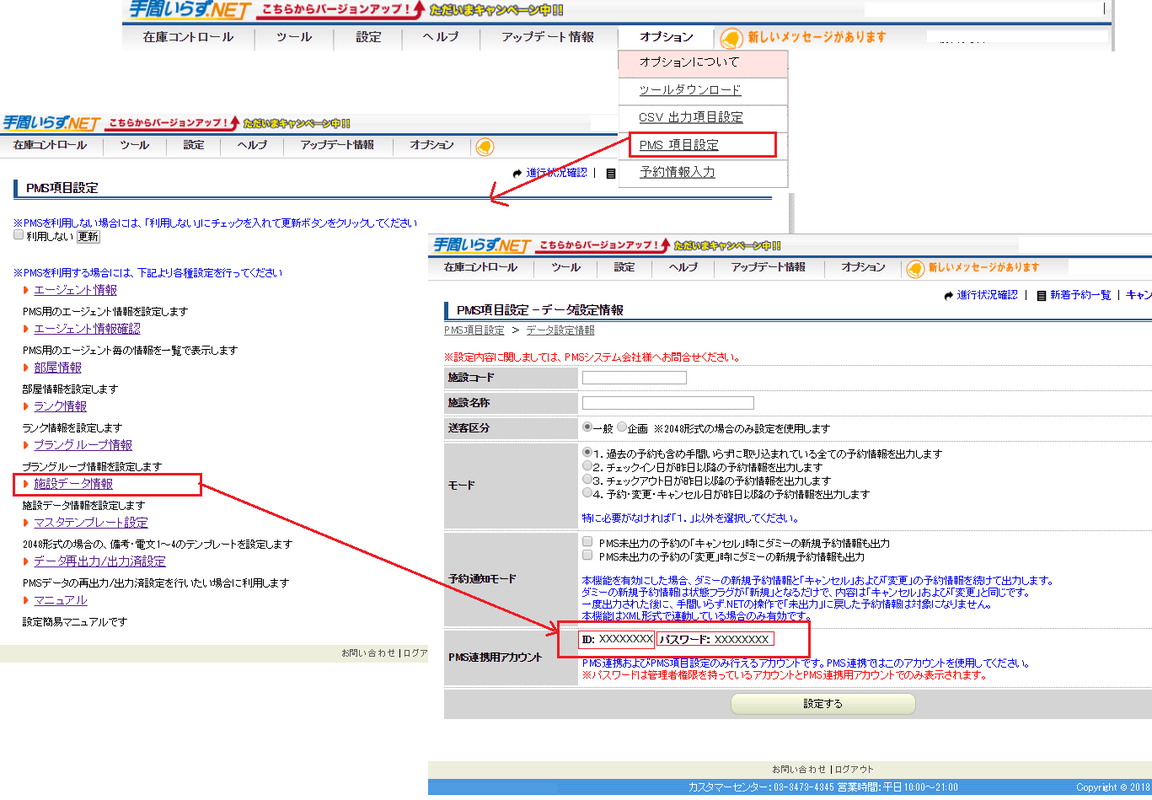1152x800 pixels.
Task: Click the 更新 button
Action: click(88, 237)
